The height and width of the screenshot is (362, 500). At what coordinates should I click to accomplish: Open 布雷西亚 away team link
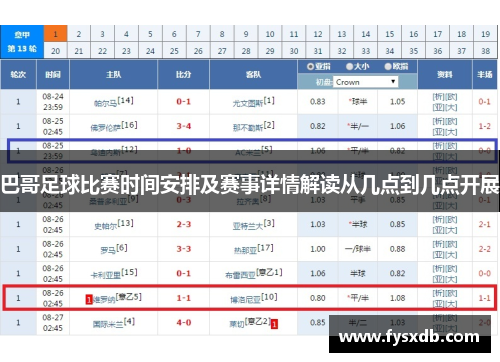(240, 275)
